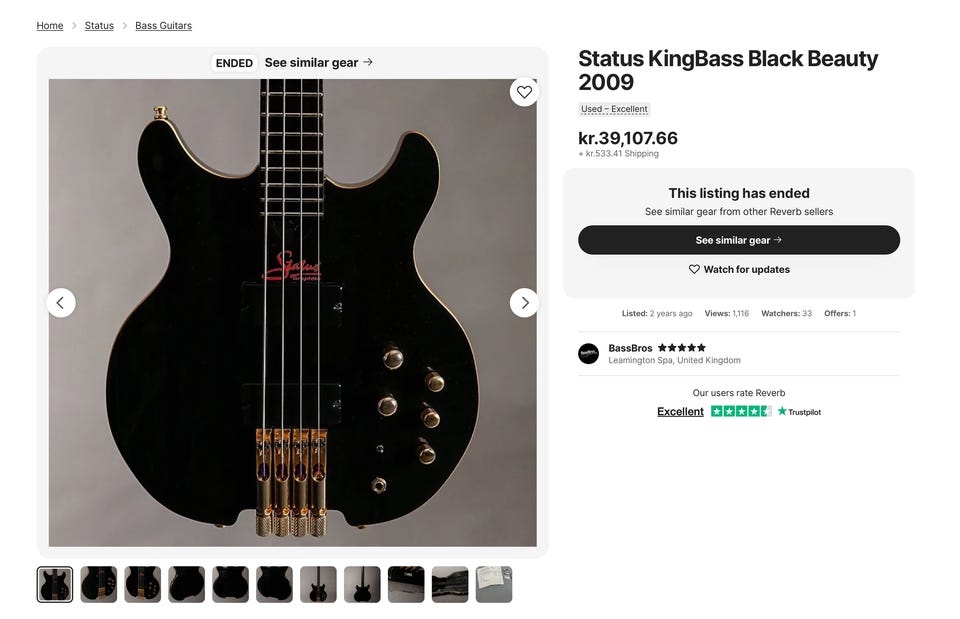Select the last thumbnail showing a paper document
The width and height of the screenshot is (960, 619).
[494, 585]
